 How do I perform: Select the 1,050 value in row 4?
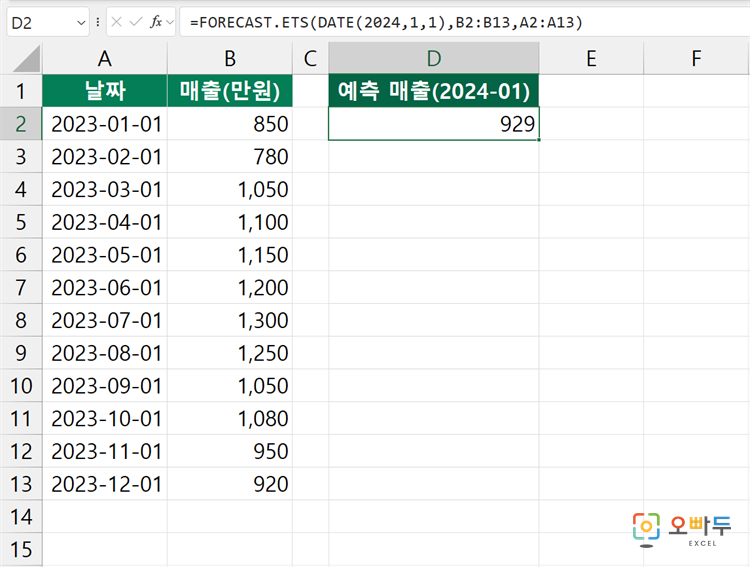[x=230, y=189]
